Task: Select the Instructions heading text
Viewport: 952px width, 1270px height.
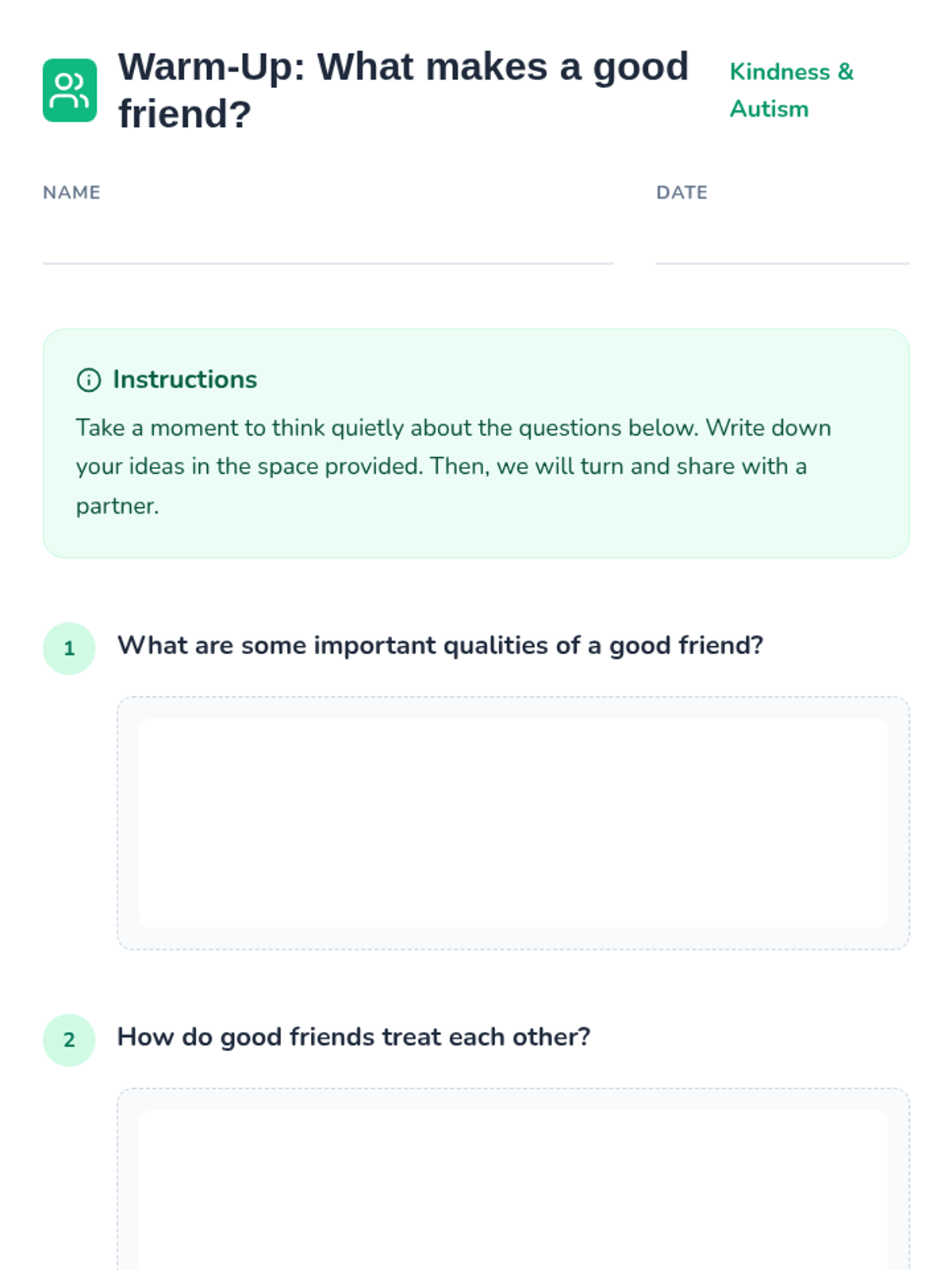Action: (185, 379)
